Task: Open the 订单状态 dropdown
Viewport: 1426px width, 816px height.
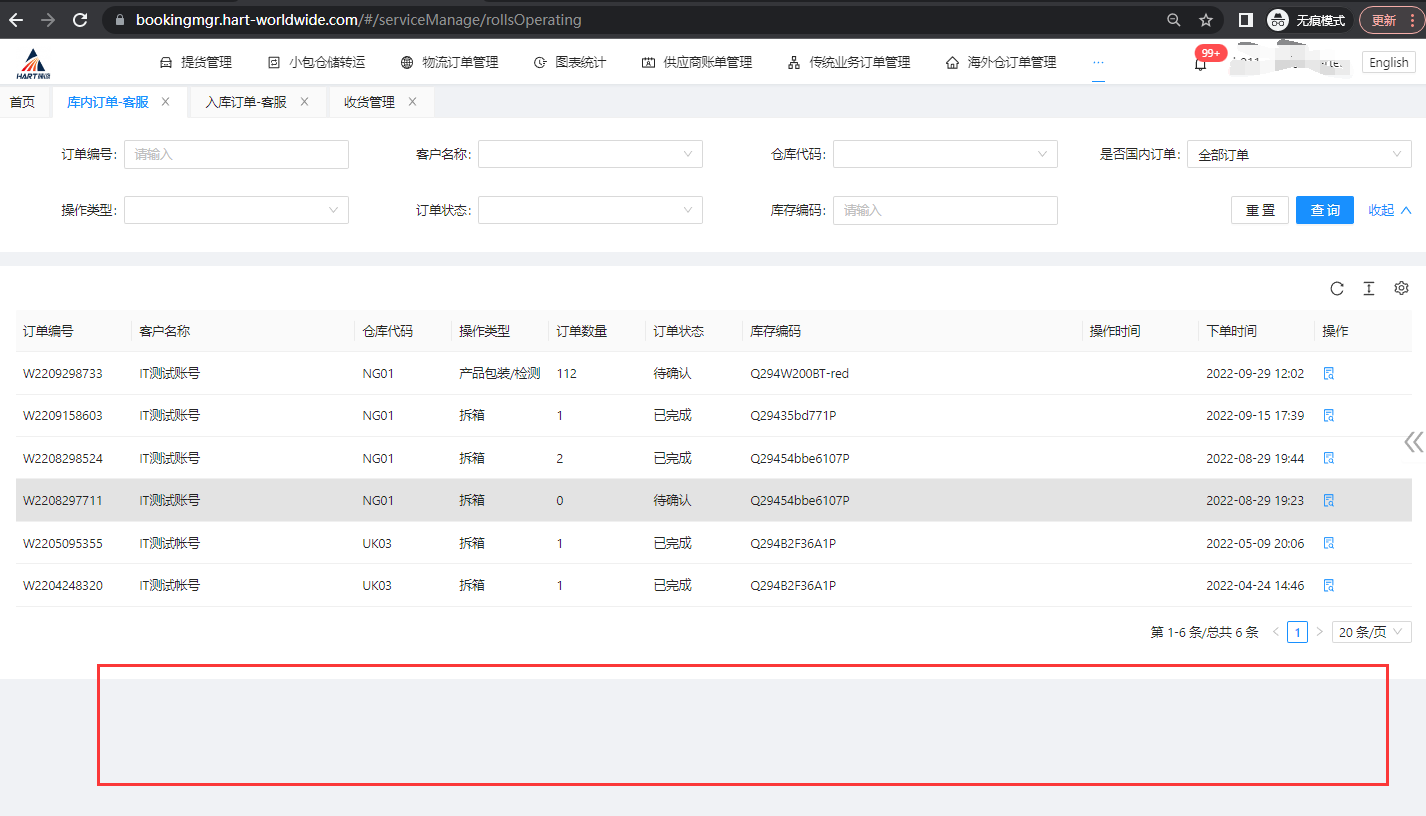Action: tap(590, 210)
